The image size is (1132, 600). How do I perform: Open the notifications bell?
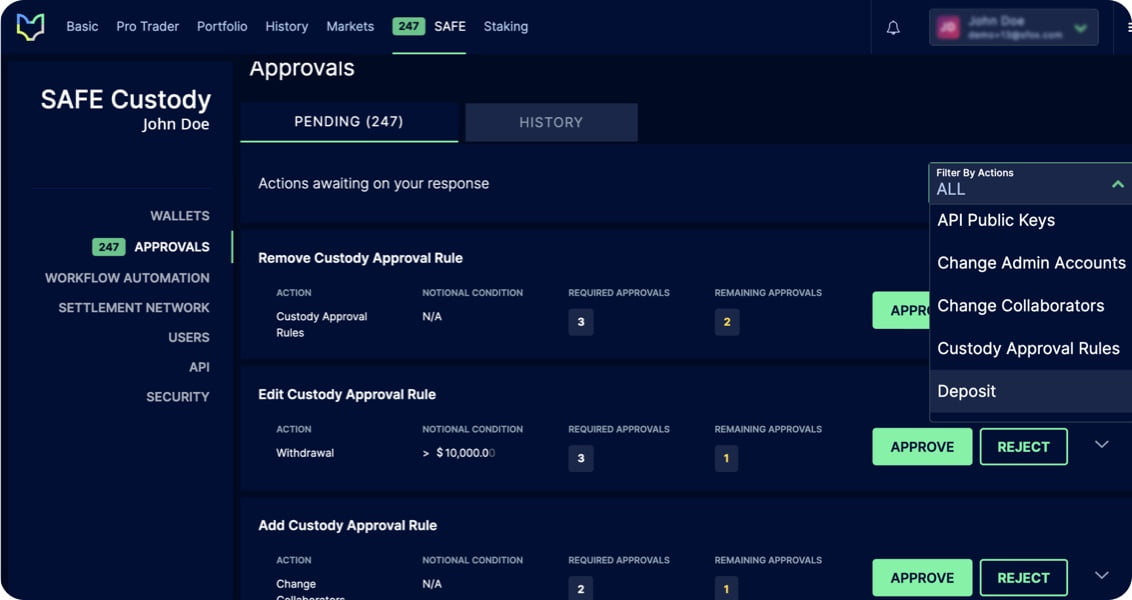(x=893, y=28)
